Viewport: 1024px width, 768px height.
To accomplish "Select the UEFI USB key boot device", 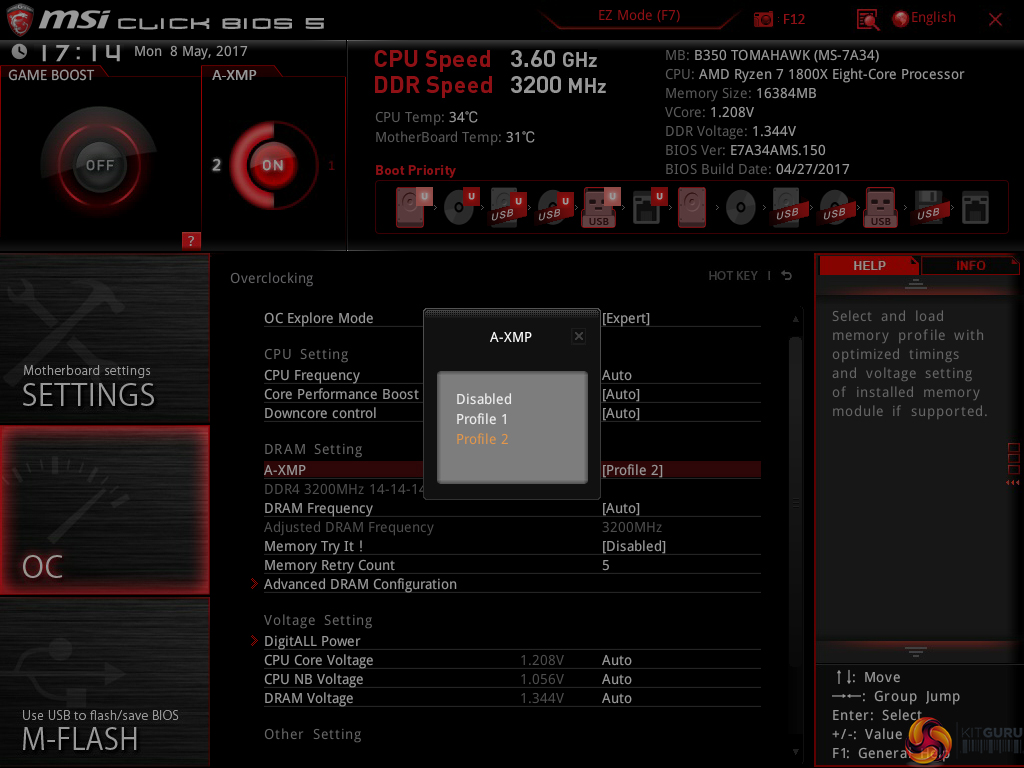I will pos(600,207).
